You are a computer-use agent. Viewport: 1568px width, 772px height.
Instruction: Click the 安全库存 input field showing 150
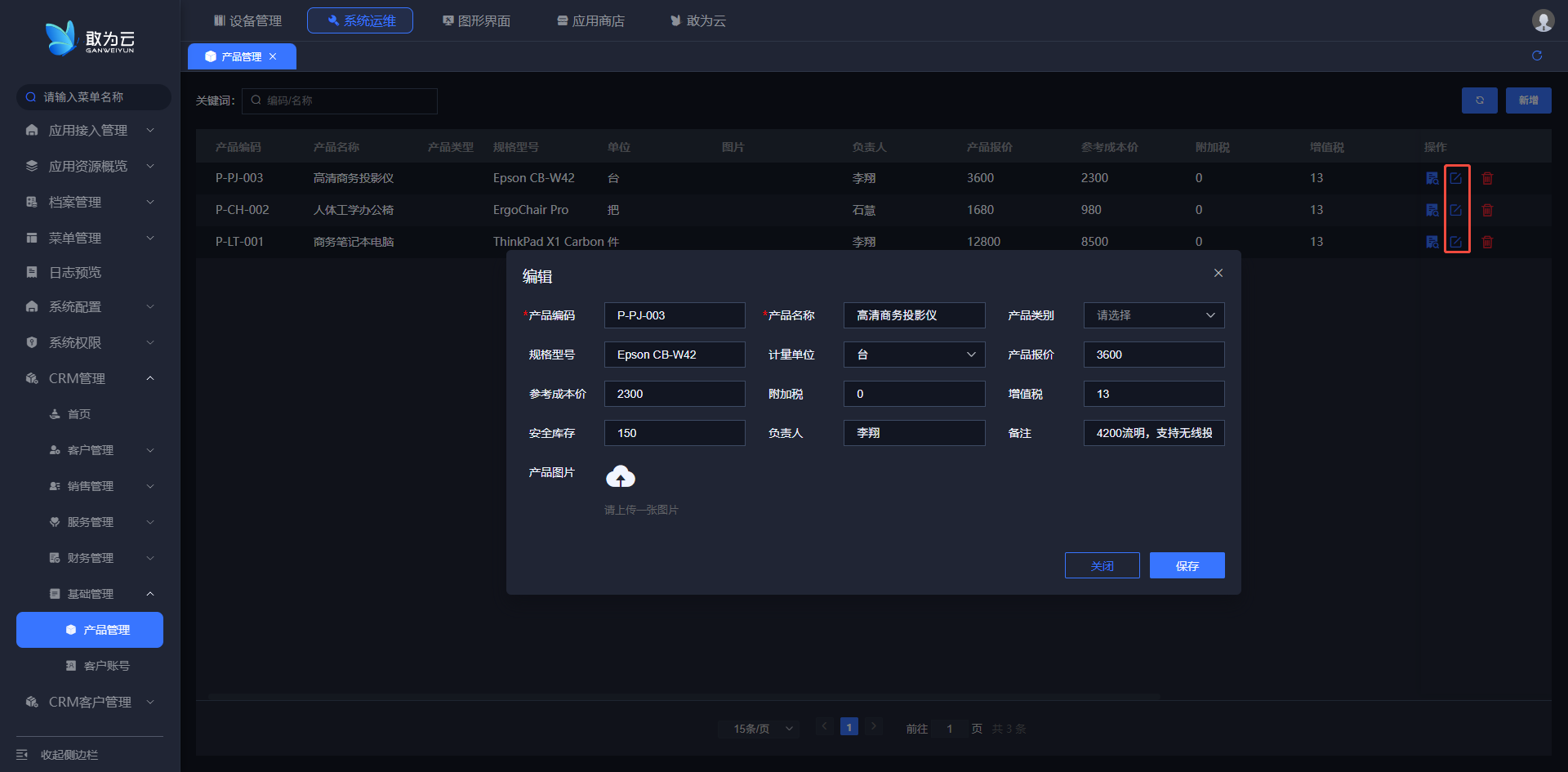point(674,433)
